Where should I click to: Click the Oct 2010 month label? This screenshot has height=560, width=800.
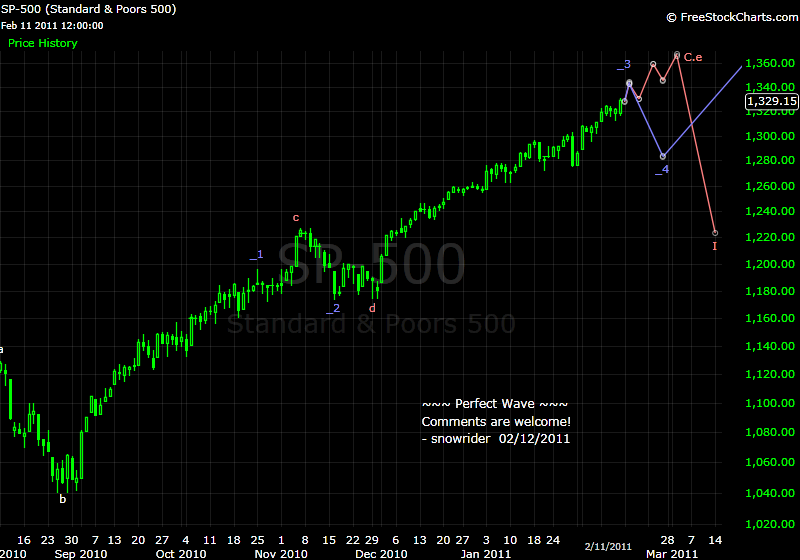tap(181, 554)
